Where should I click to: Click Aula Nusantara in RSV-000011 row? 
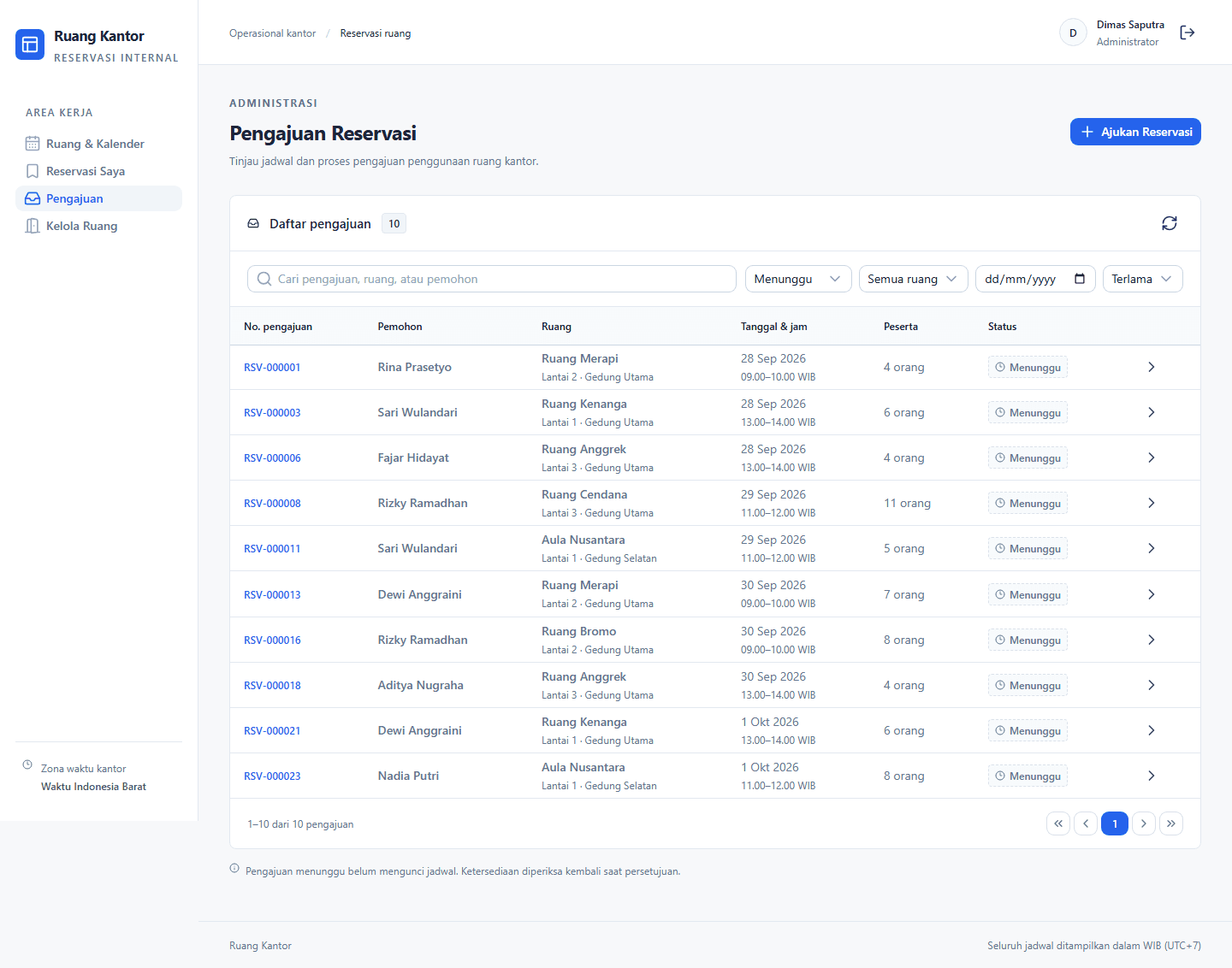[x=583, y=540]
